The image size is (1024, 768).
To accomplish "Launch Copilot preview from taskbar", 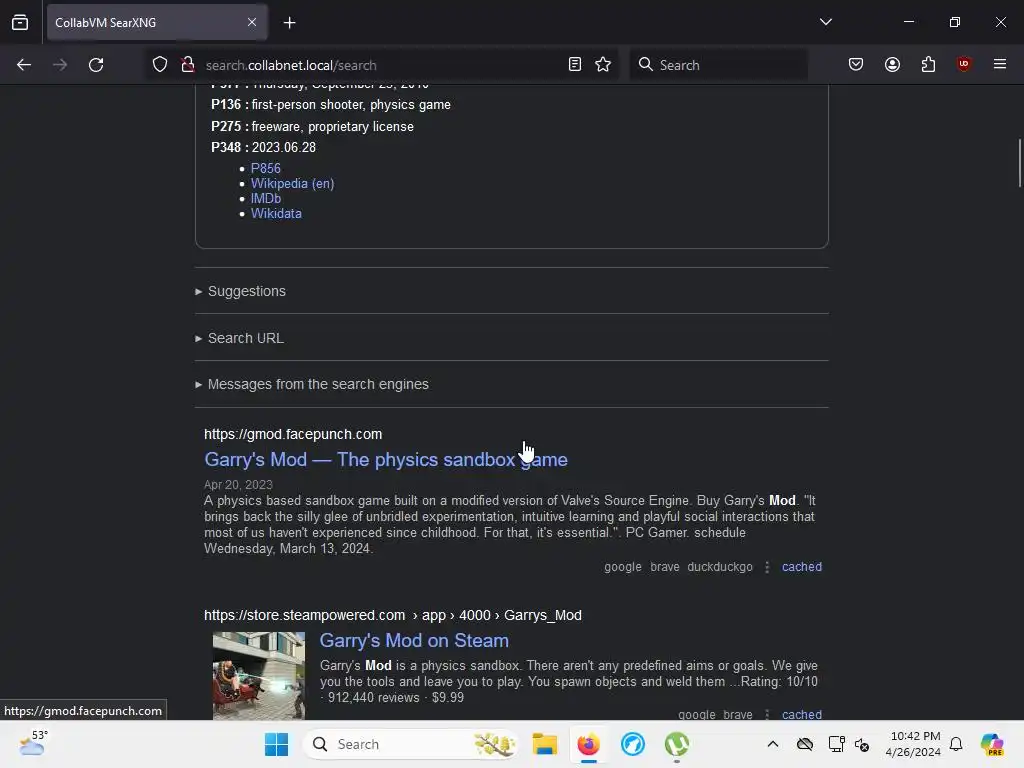I will 992,744.
